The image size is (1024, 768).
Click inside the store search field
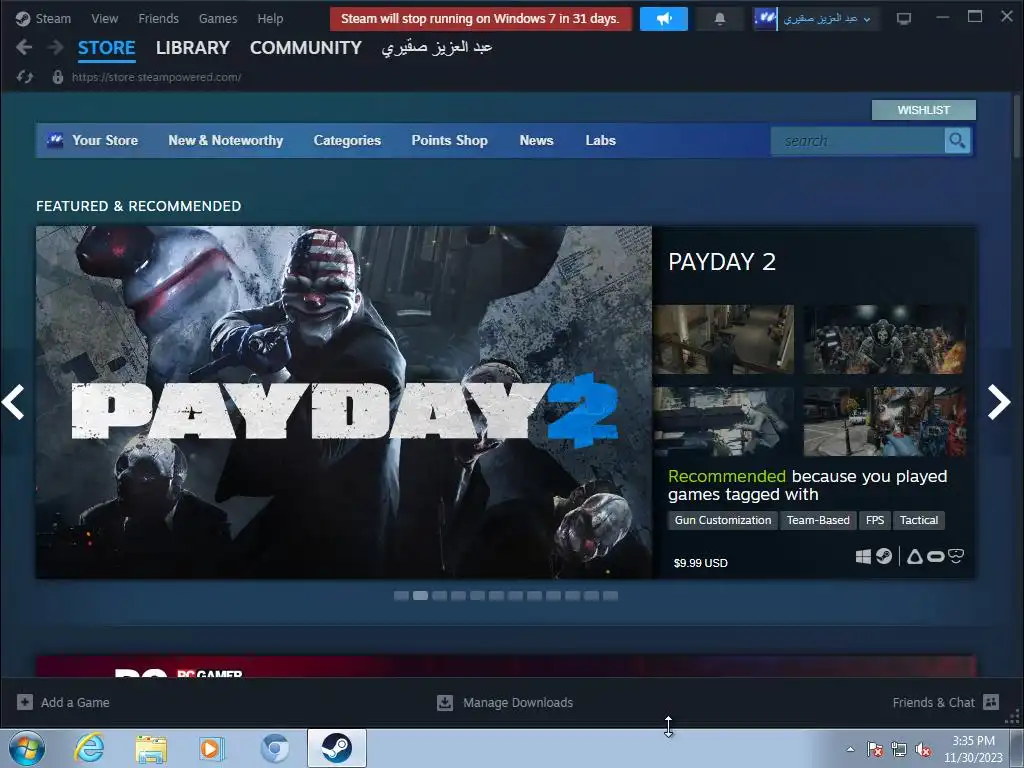click(857, 140)
